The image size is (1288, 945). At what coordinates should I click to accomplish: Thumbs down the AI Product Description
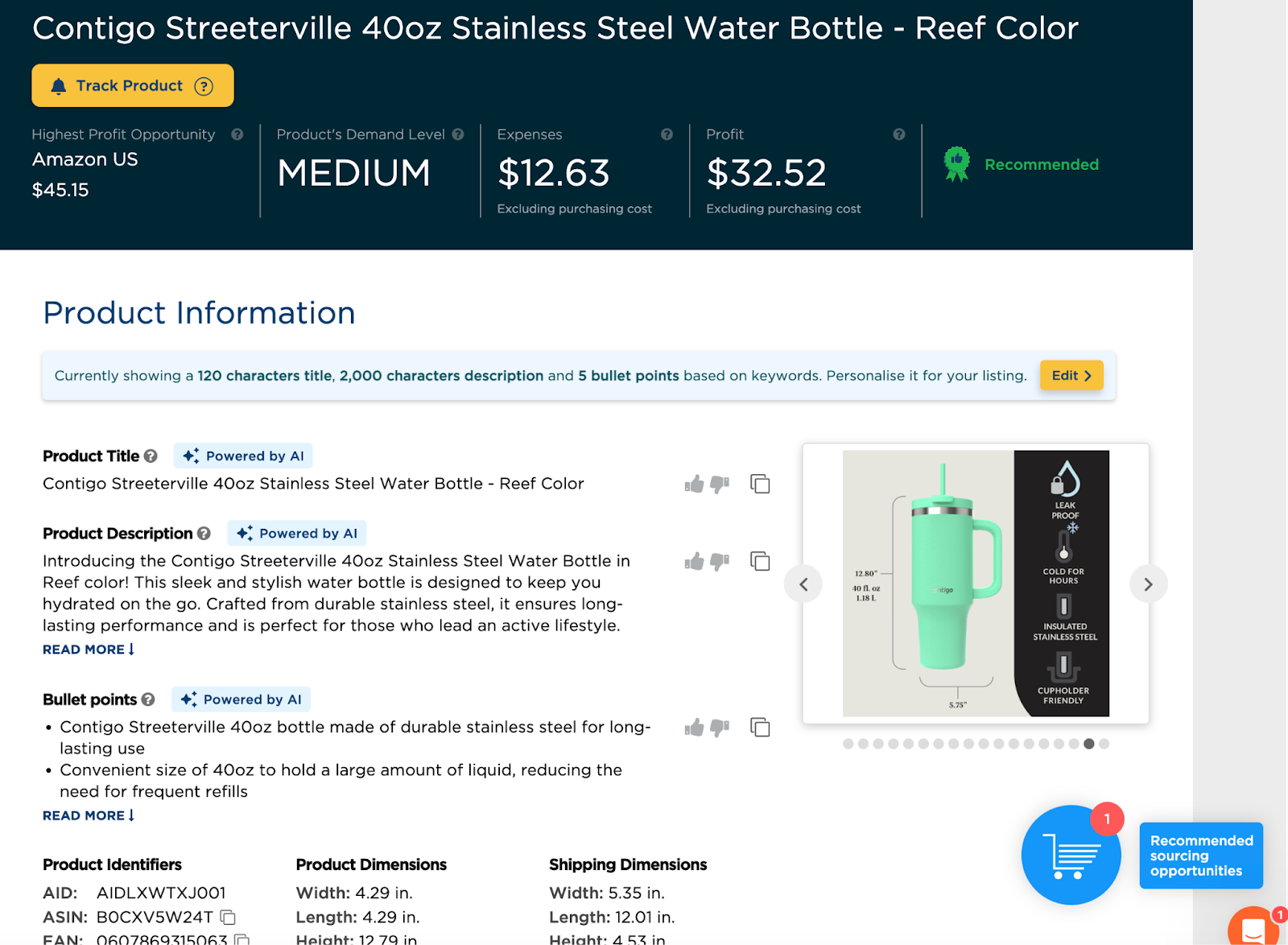pos(720,561)
